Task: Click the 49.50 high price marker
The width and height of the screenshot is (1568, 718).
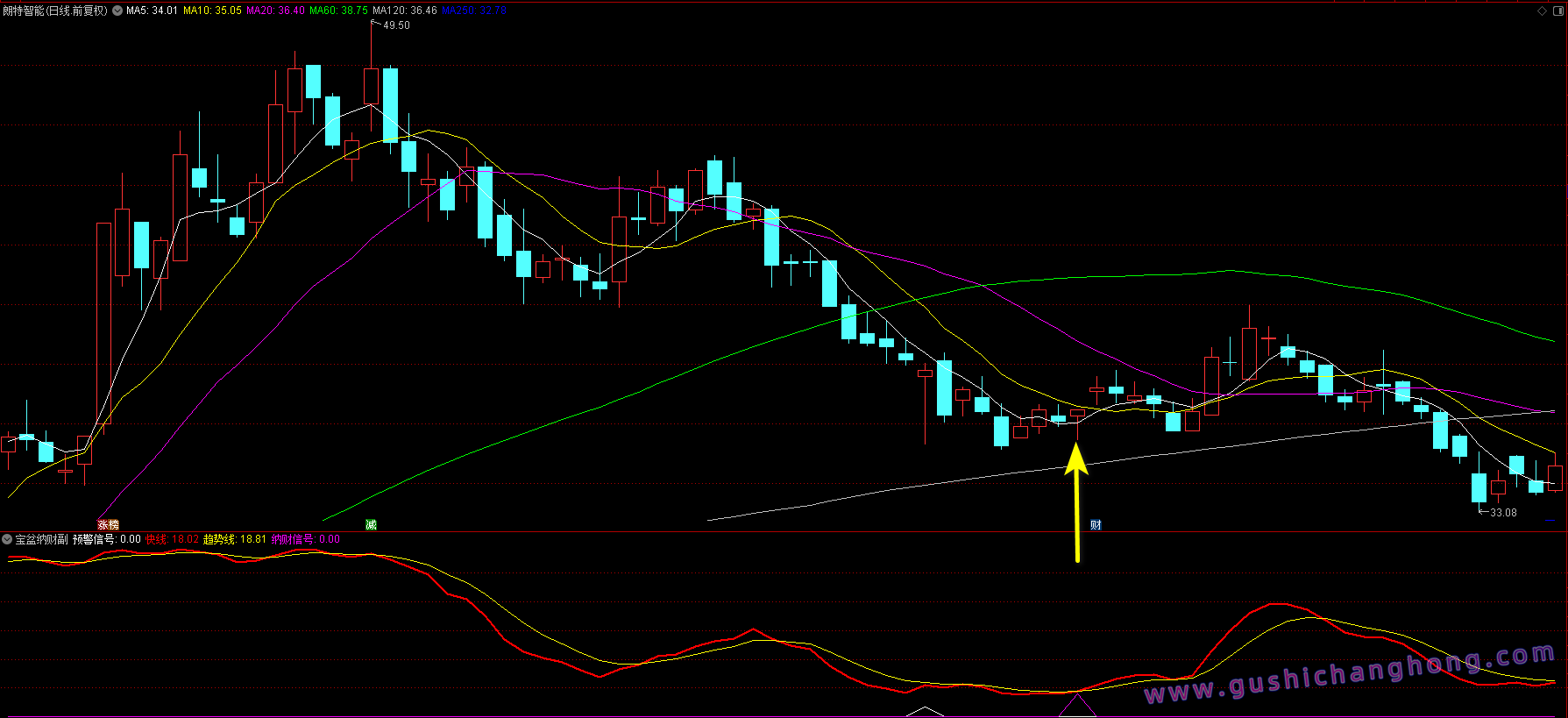Action: 396,25
